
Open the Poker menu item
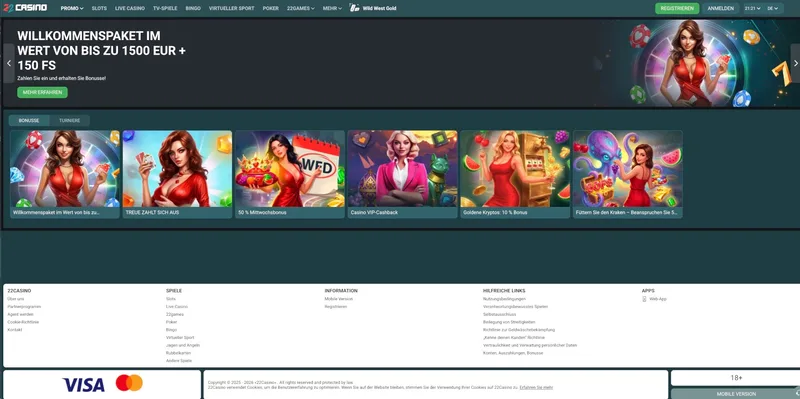pos(271,8)
